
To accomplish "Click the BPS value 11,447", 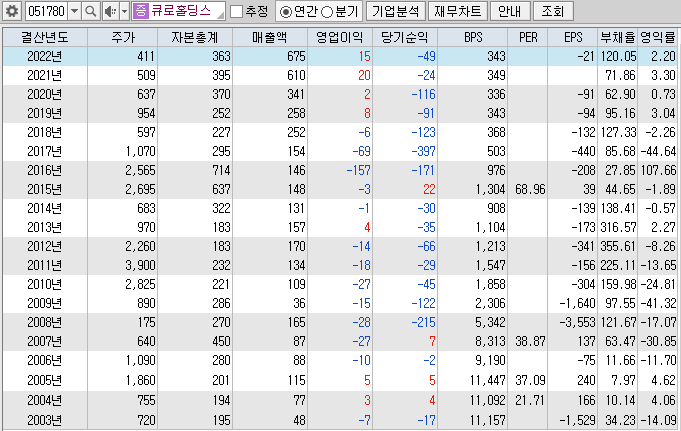I will (x=487, y=381).
